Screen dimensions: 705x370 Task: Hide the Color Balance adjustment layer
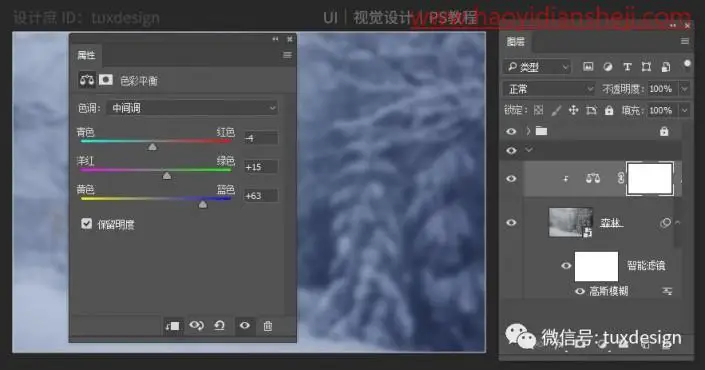coord(511,178)
